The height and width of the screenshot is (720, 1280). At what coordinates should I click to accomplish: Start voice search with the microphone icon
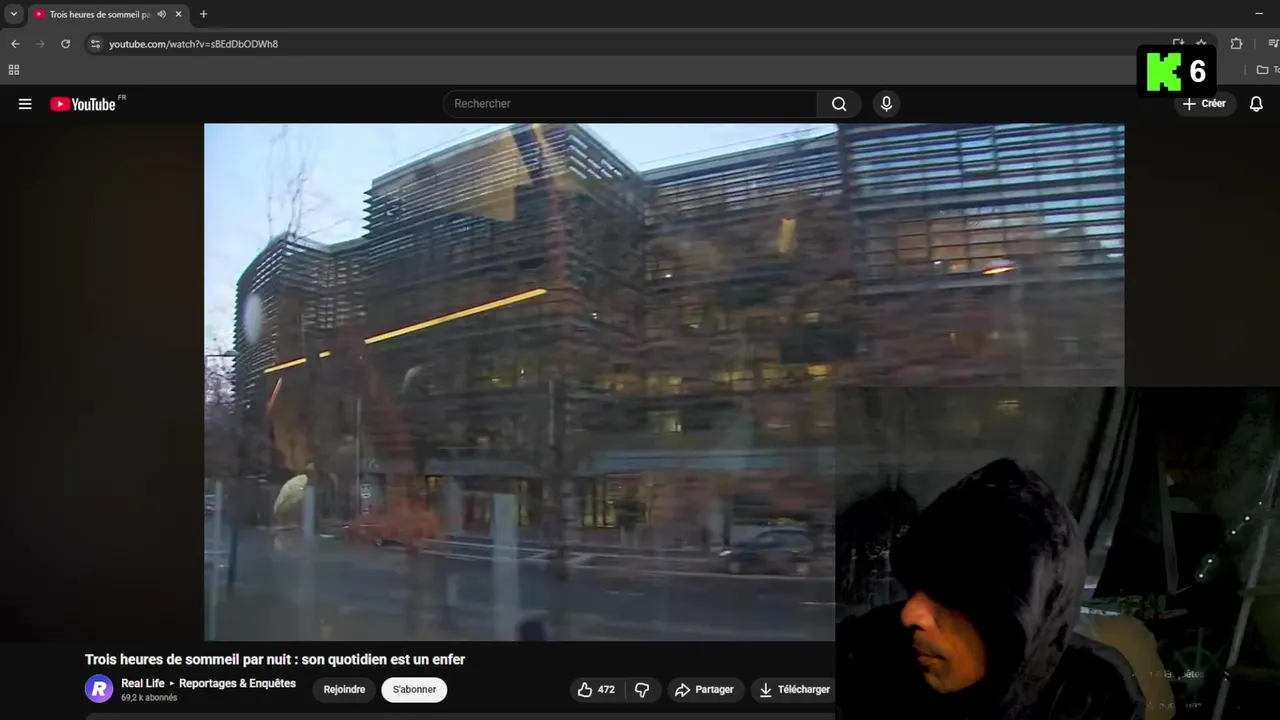[x=886, y=104]
